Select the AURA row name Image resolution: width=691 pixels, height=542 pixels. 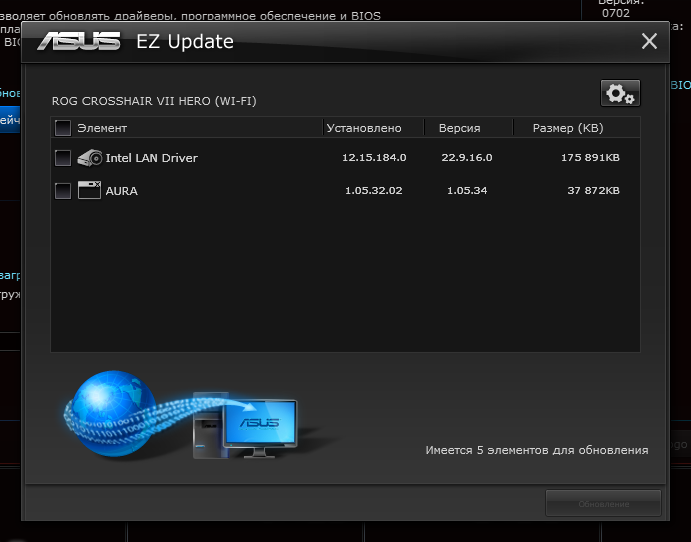[122, 191]
